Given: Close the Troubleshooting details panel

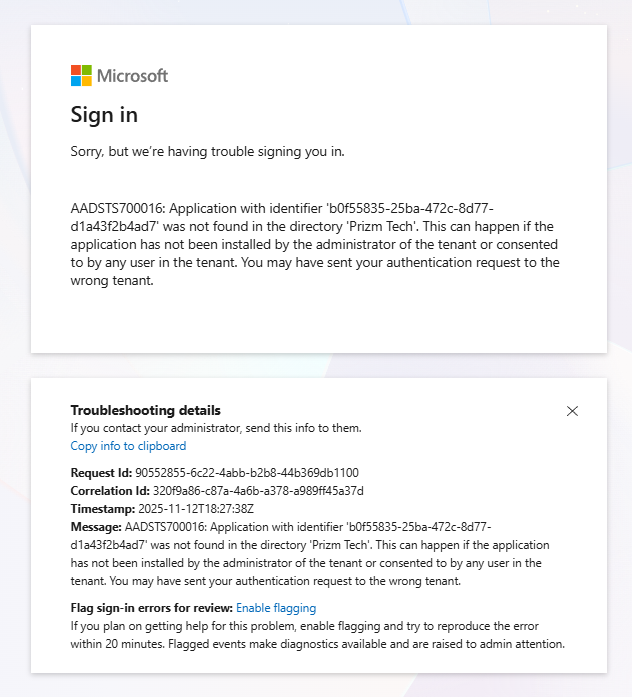Looking at the screenshot, I should (572, 411).
